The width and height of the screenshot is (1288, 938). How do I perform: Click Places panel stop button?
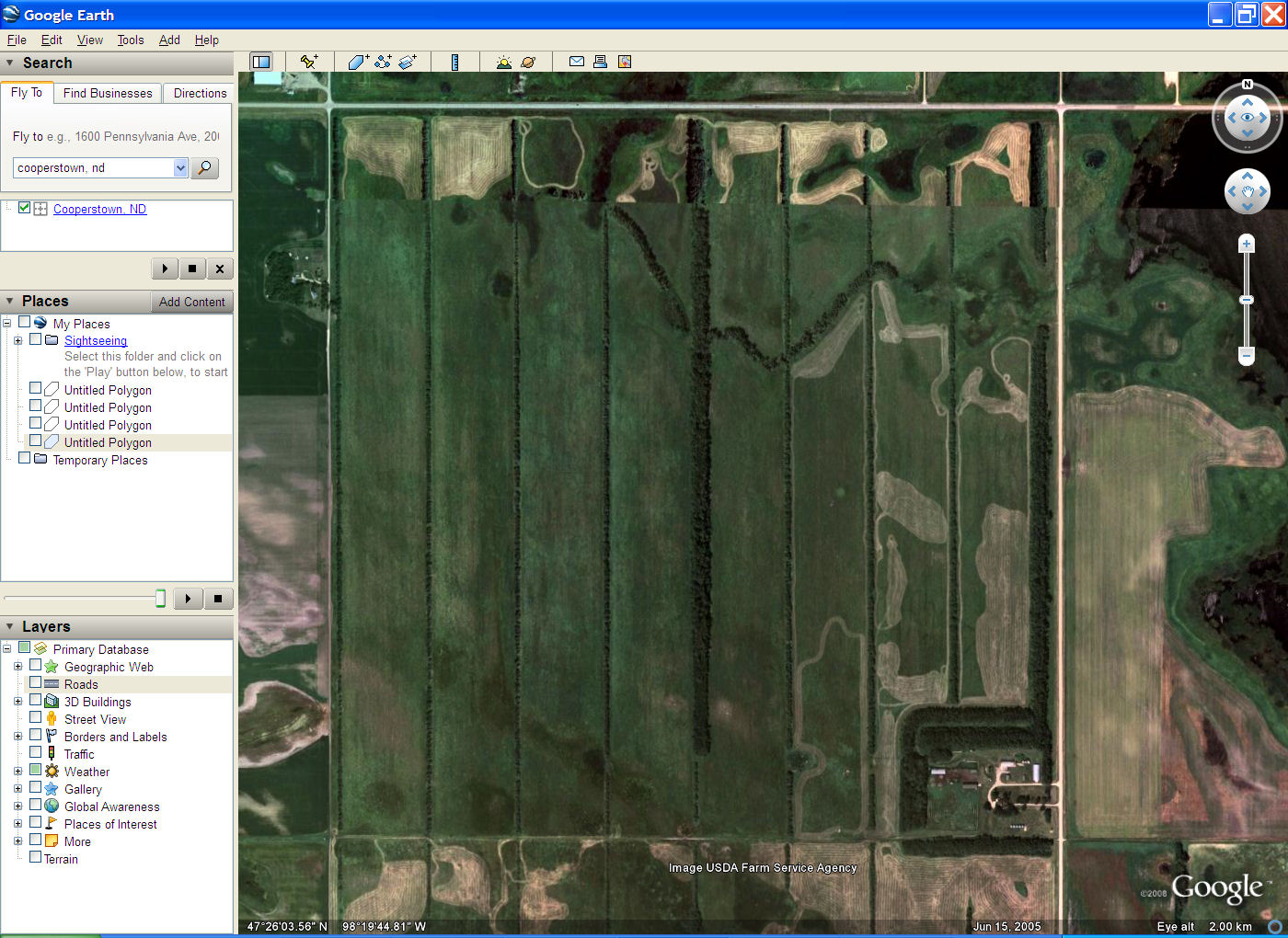218,599
